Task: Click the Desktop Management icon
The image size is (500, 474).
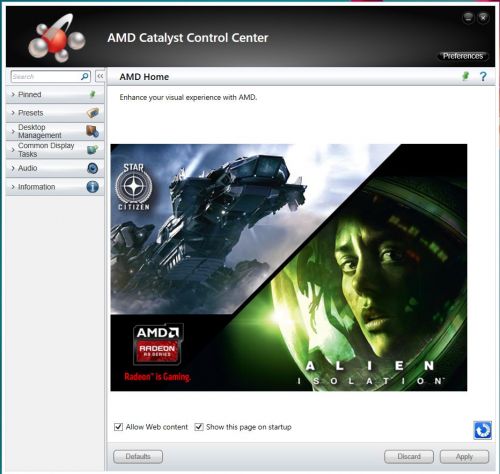Action: pos(92,131)
